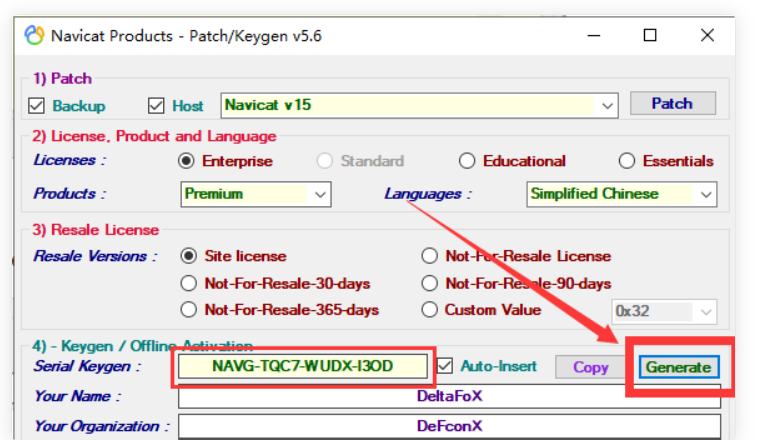Choose the Custom Value radio button

(x=429, y=310)
